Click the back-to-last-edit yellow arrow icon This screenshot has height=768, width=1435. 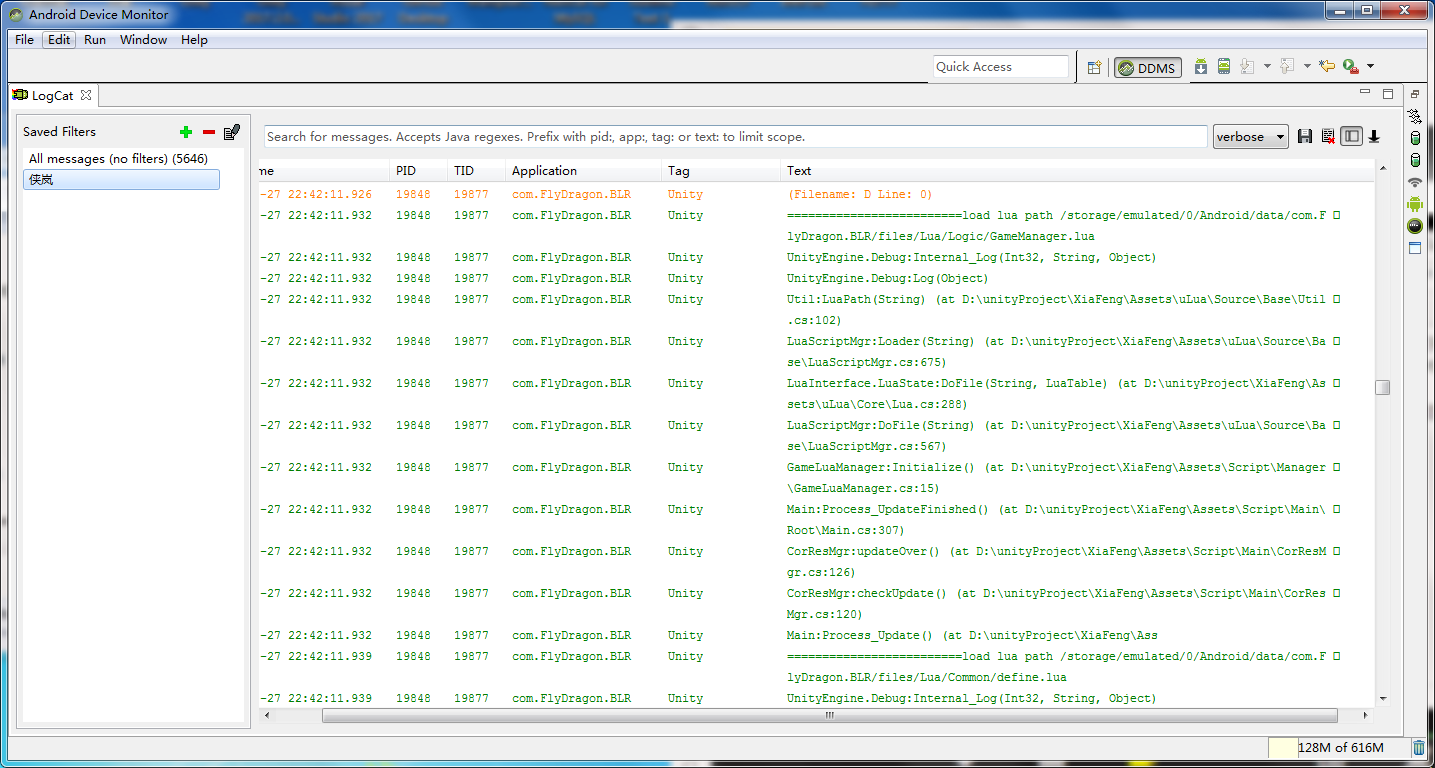[x=1327, y=67]
